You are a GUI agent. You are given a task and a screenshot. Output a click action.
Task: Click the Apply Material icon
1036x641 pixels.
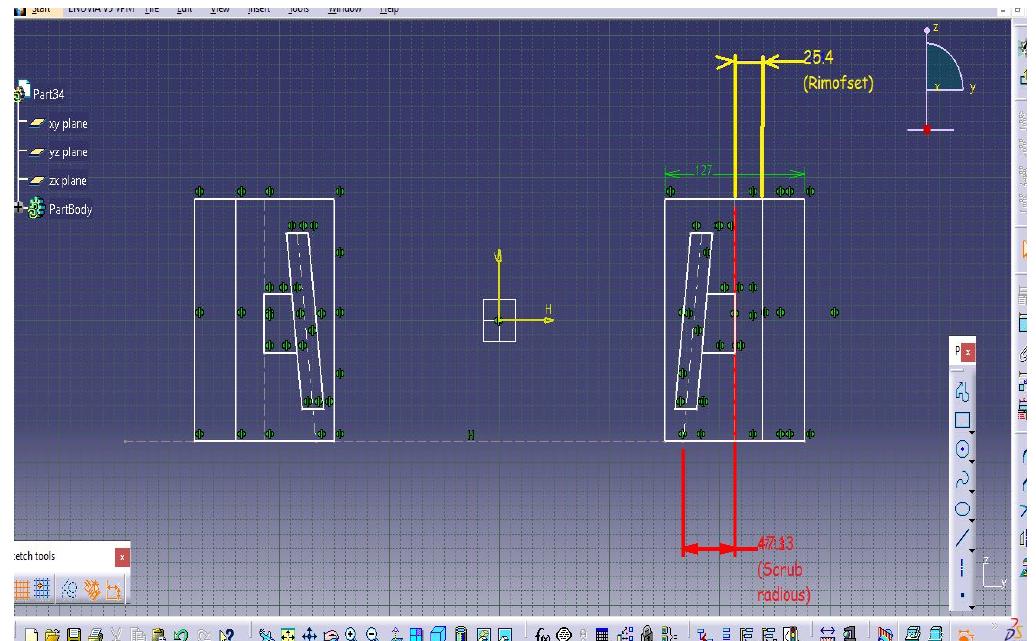(x=885, y=635)
